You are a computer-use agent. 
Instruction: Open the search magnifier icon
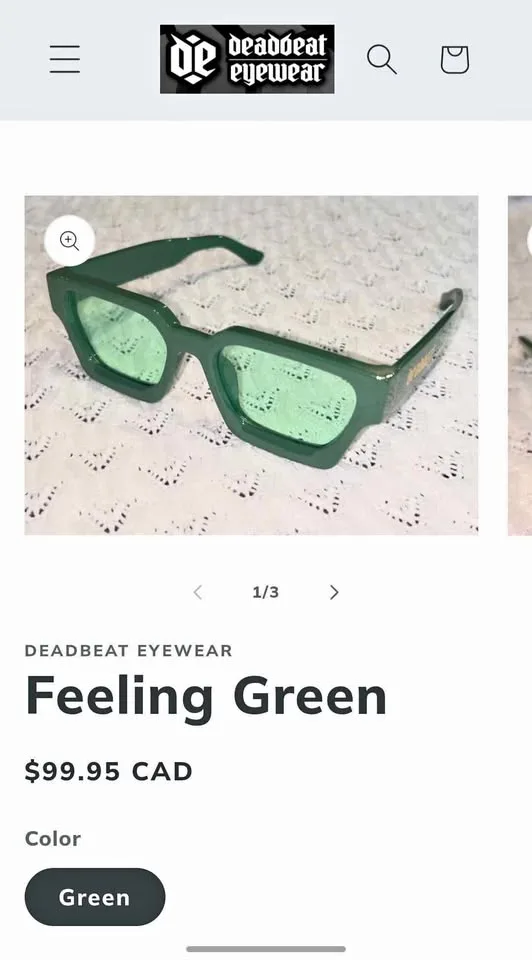(381, 59)
